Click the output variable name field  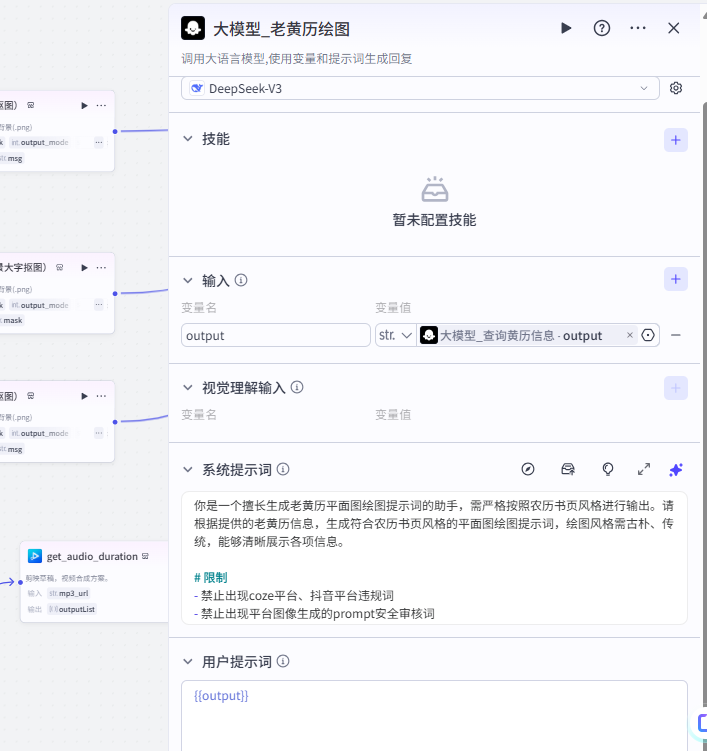[275, 335]
